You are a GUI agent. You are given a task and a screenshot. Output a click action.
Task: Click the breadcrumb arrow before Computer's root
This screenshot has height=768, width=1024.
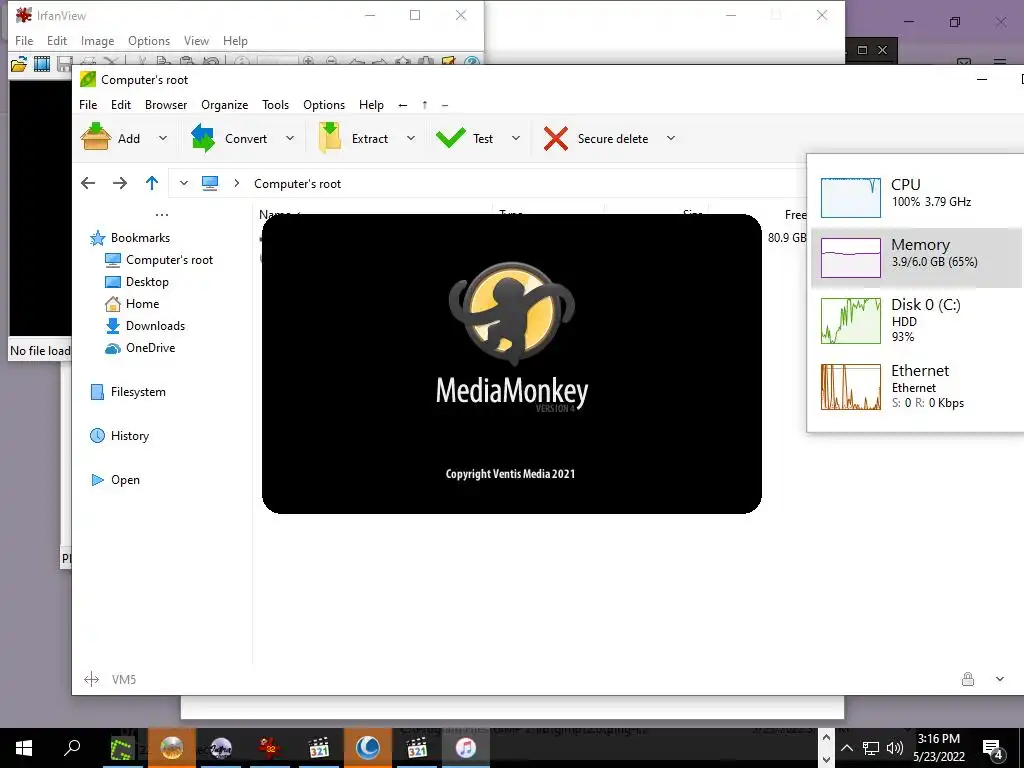(237, 184)
